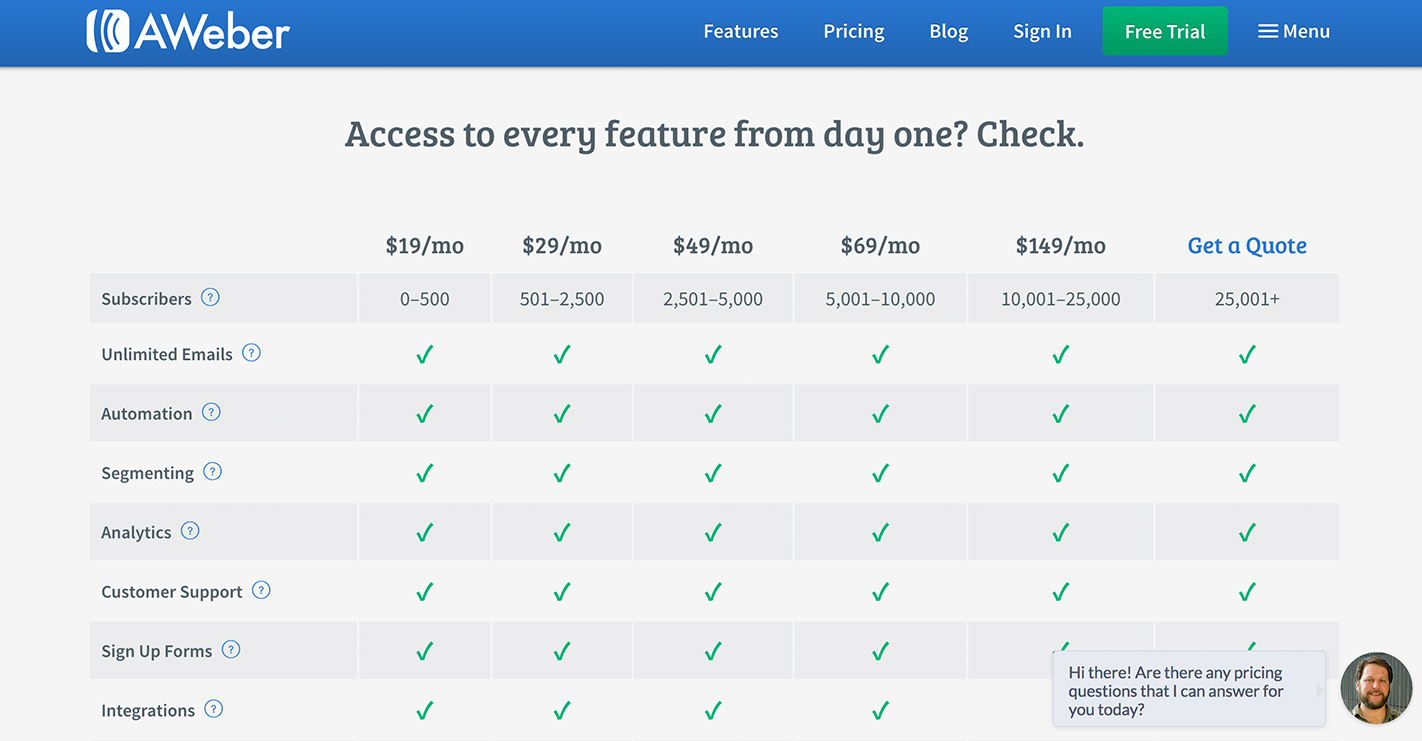Click Get a Quote link
This screenshot has height=741, width=1422.
pyautogui.click(x=1247, y=246)
